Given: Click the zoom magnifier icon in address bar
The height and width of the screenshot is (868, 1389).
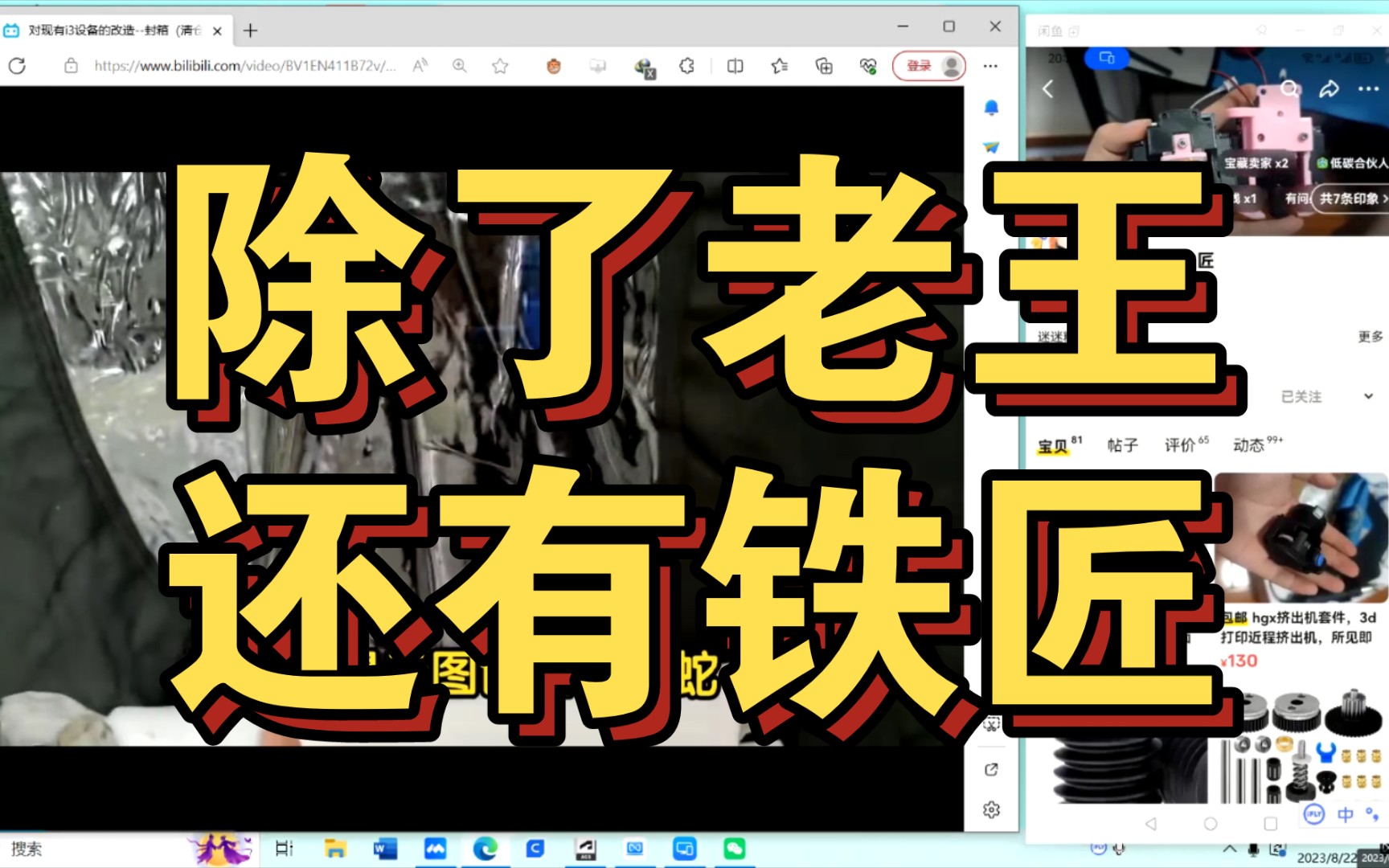Looking at the screenshot, I should click(459, 66).
